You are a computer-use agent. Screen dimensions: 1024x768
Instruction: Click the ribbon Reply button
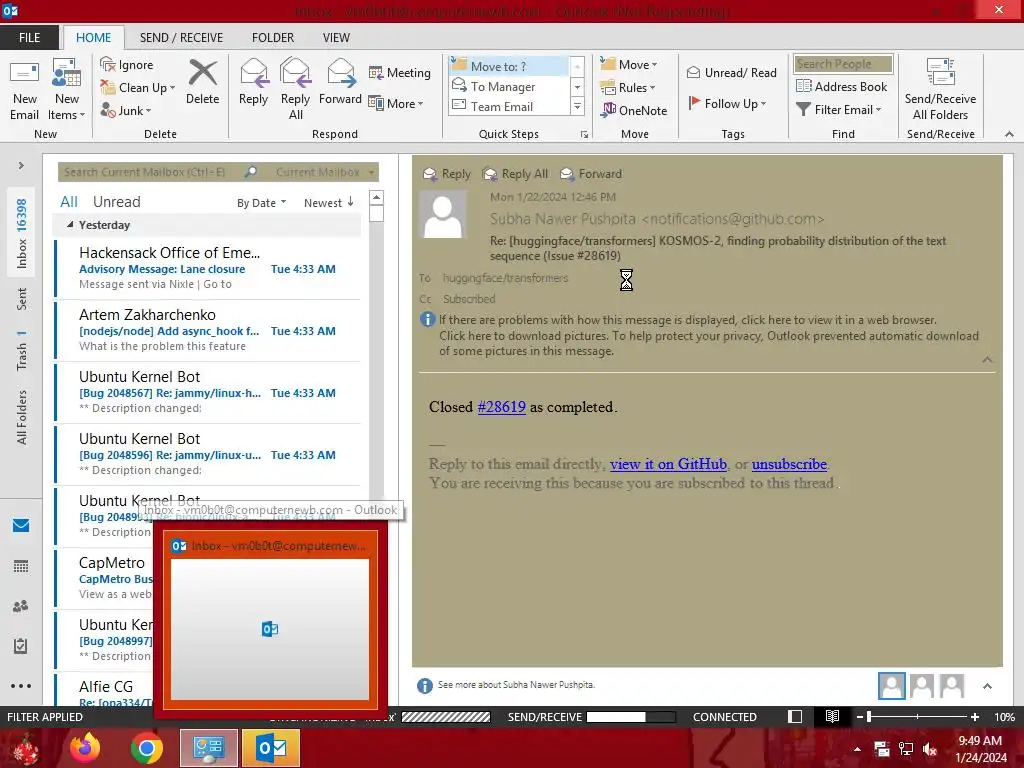coord(253,84)
